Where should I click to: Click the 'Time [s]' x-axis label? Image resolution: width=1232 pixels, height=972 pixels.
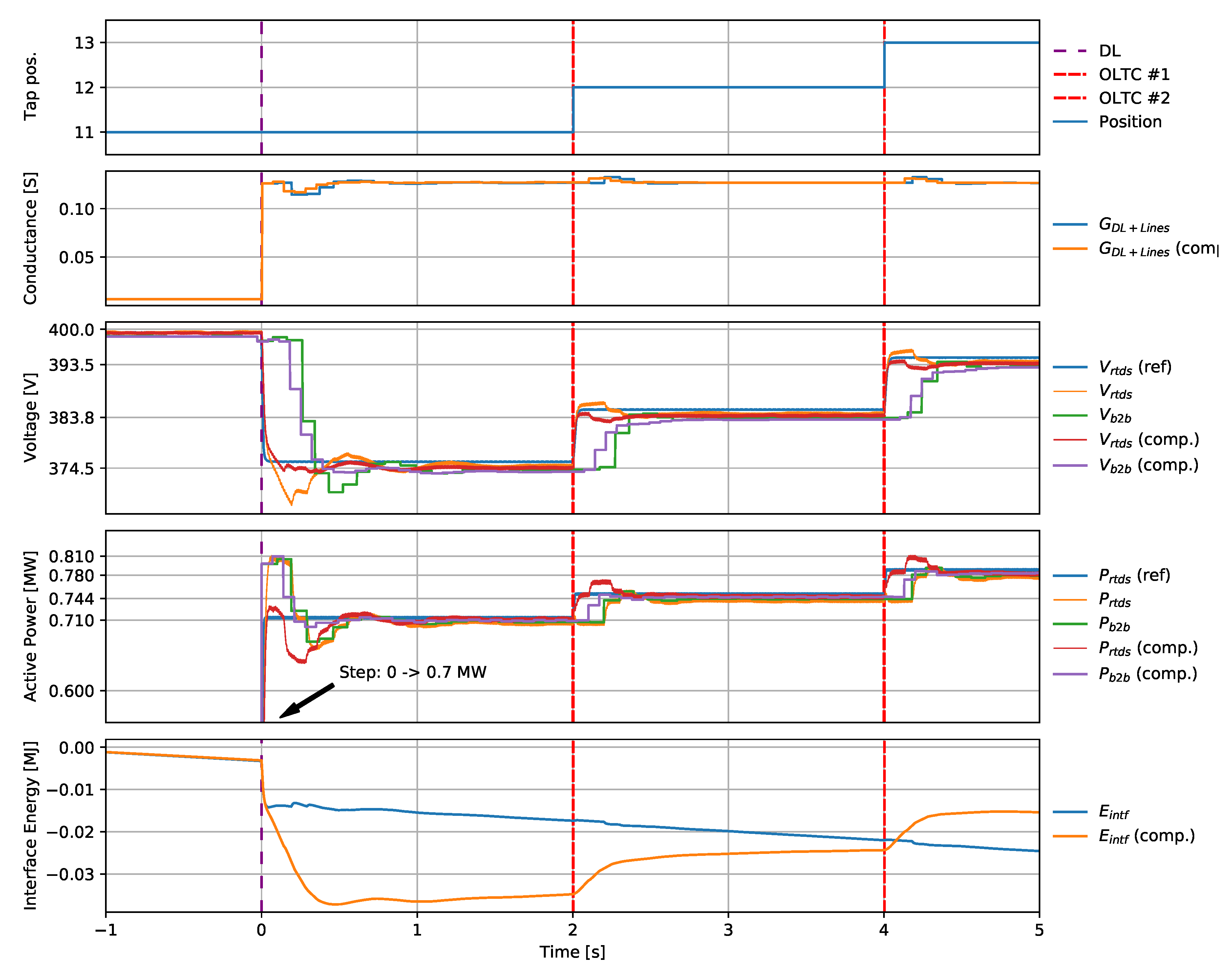coord(572,952)
